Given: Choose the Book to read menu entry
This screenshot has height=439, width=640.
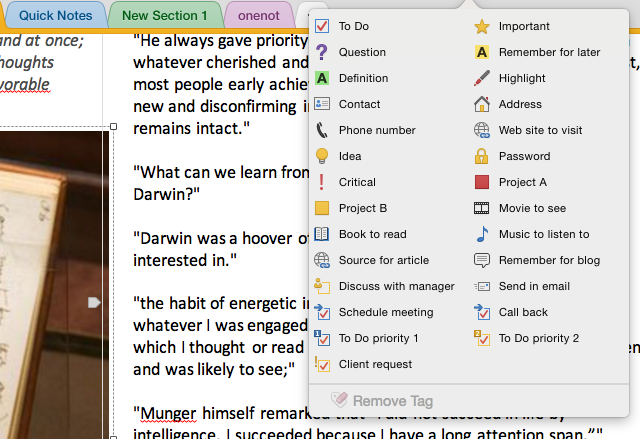Looking at the screenshot, I should [372, 234].
